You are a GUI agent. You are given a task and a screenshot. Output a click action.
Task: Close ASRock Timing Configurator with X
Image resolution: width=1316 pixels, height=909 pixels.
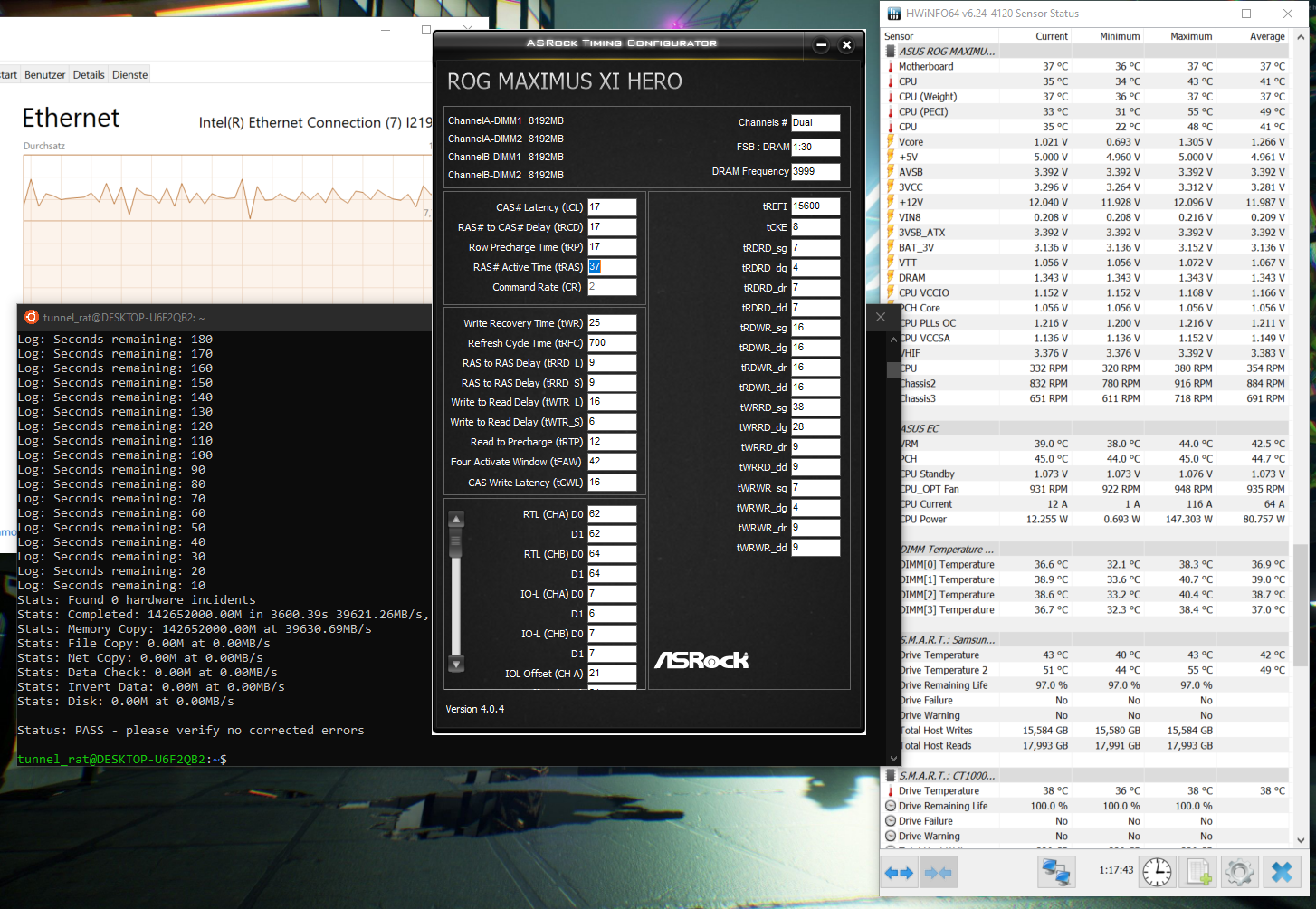coord(846,44)
